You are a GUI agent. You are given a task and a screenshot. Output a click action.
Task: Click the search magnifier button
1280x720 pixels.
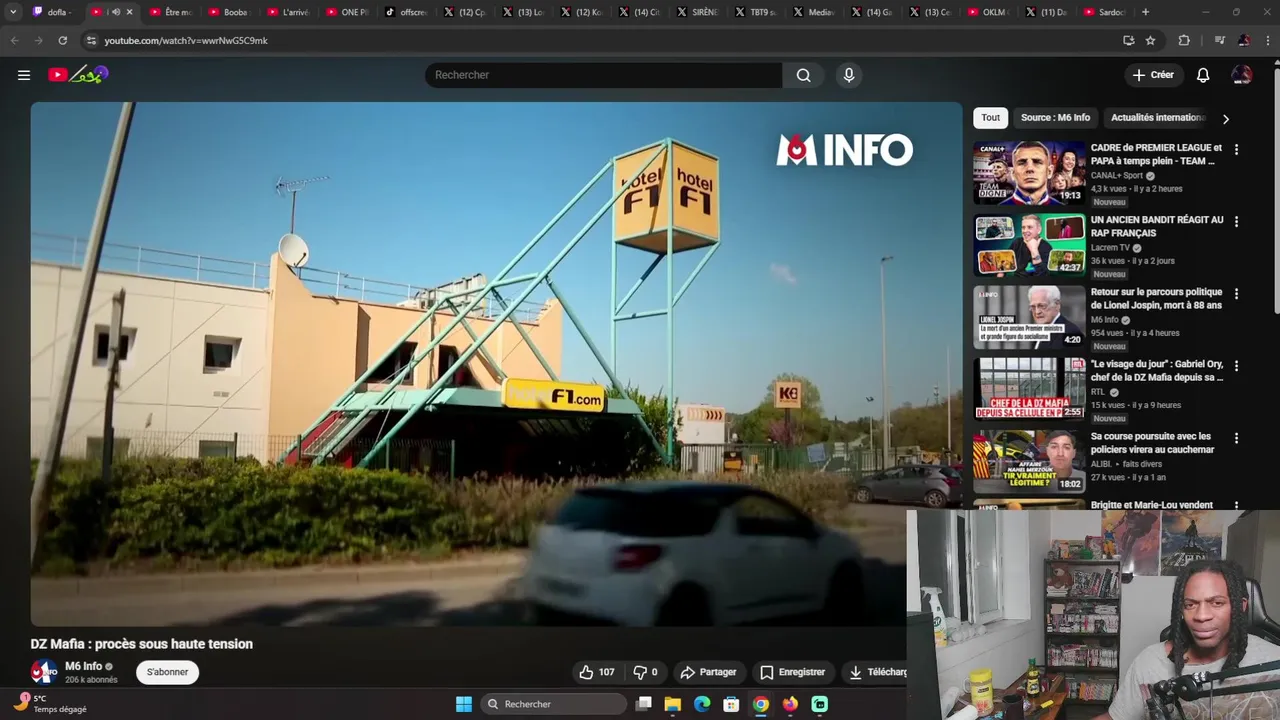click(x=803, y=75)
